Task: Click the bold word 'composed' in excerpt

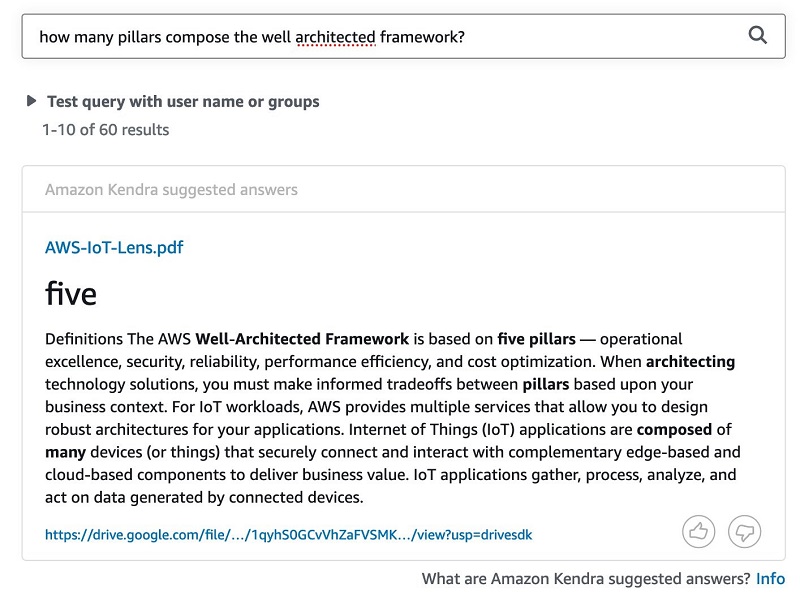Action: click(x=674, y=430)
